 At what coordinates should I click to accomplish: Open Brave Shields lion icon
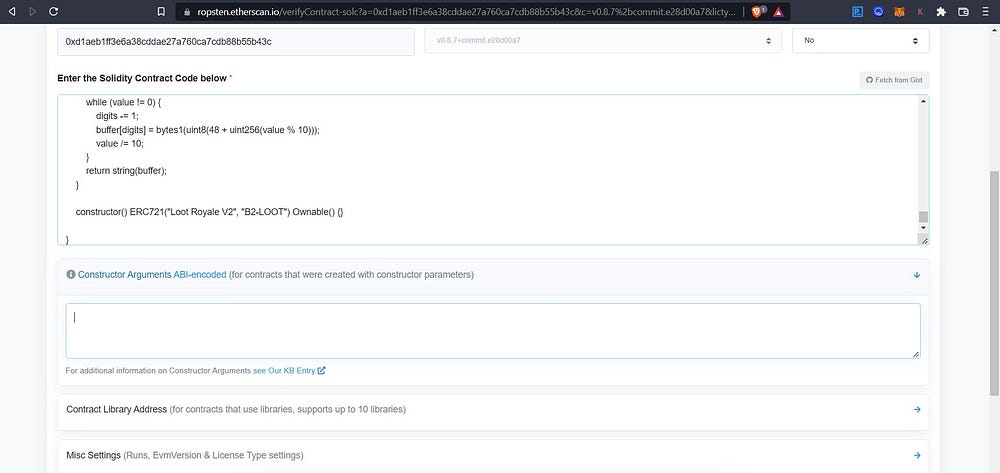coord(757,11)
